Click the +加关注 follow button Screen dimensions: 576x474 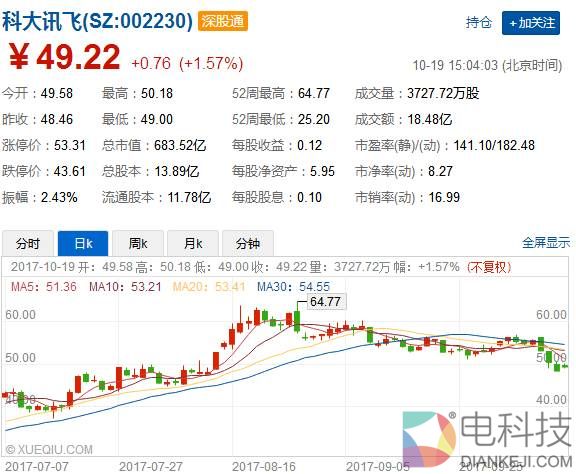pyautogui.click(x=531, y=23)
